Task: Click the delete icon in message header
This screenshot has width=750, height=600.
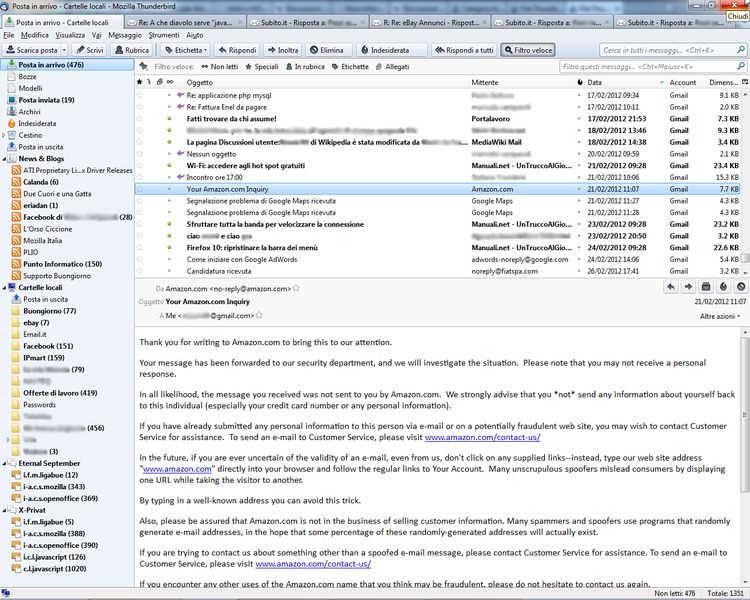Action: click(x=741, y=287)
